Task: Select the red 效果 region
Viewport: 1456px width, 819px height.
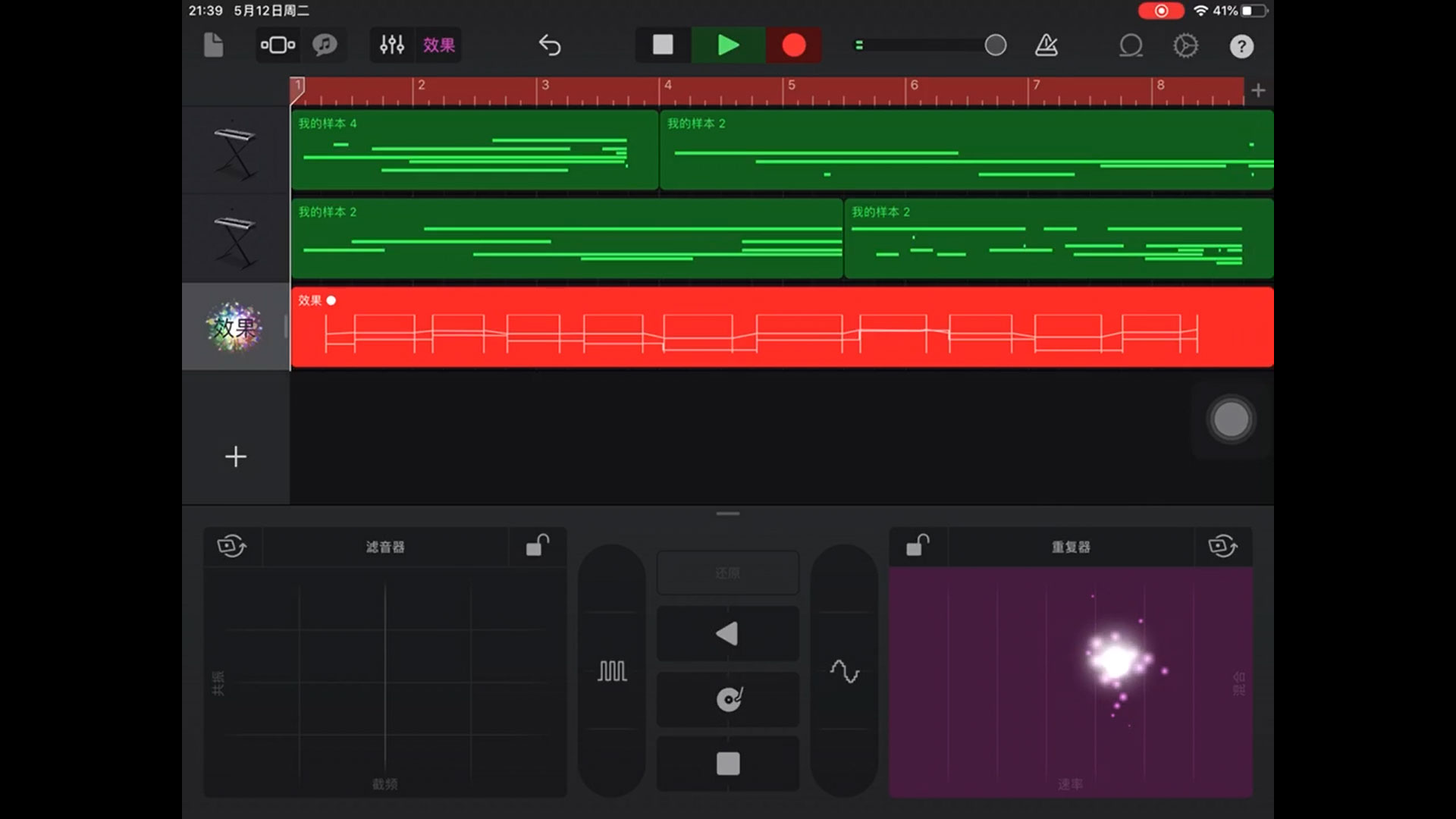Action: point(783,327)
